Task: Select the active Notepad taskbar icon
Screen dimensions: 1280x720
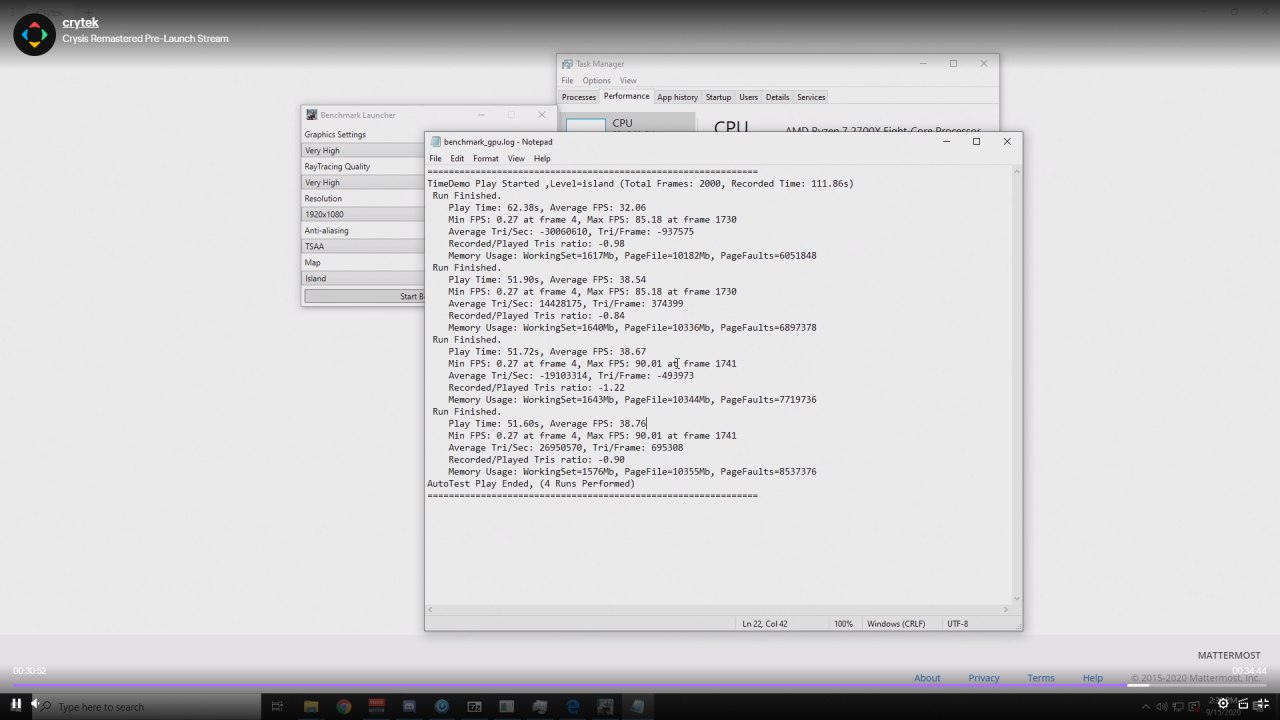Action: pyautogui.click(x=637, y=706)
